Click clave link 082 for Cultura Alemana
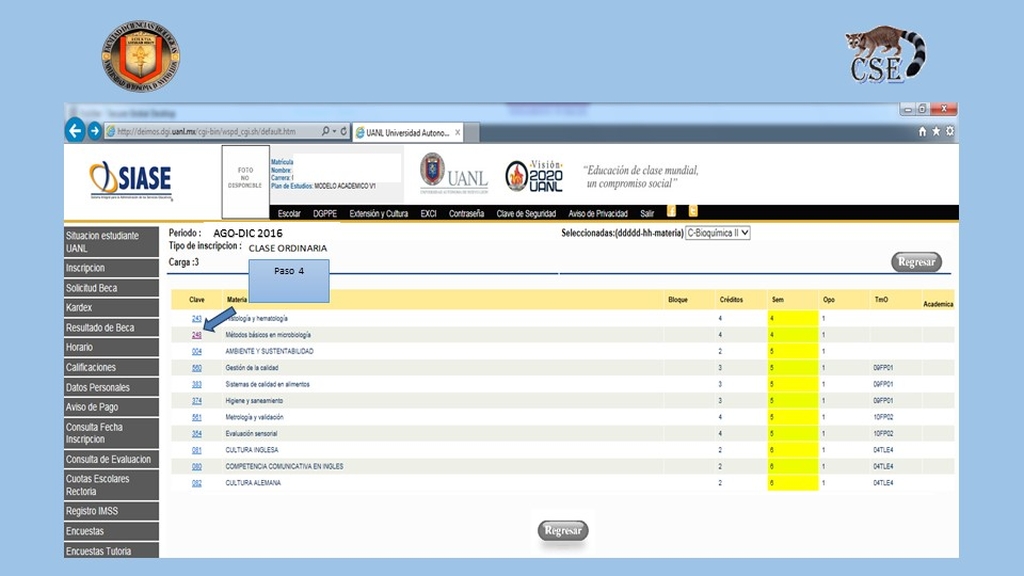The height and width of the screenshot is (576, 1024). click(197, 483)
